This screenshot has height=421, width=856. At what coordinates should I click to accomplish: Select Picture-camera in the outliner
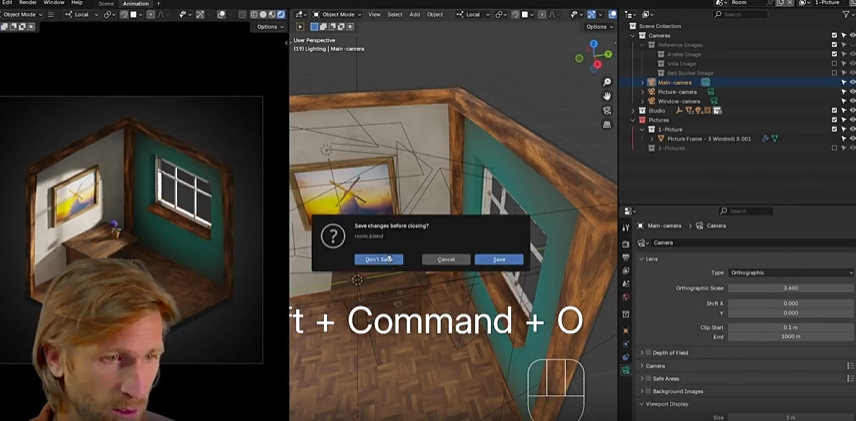coord(677,91)
